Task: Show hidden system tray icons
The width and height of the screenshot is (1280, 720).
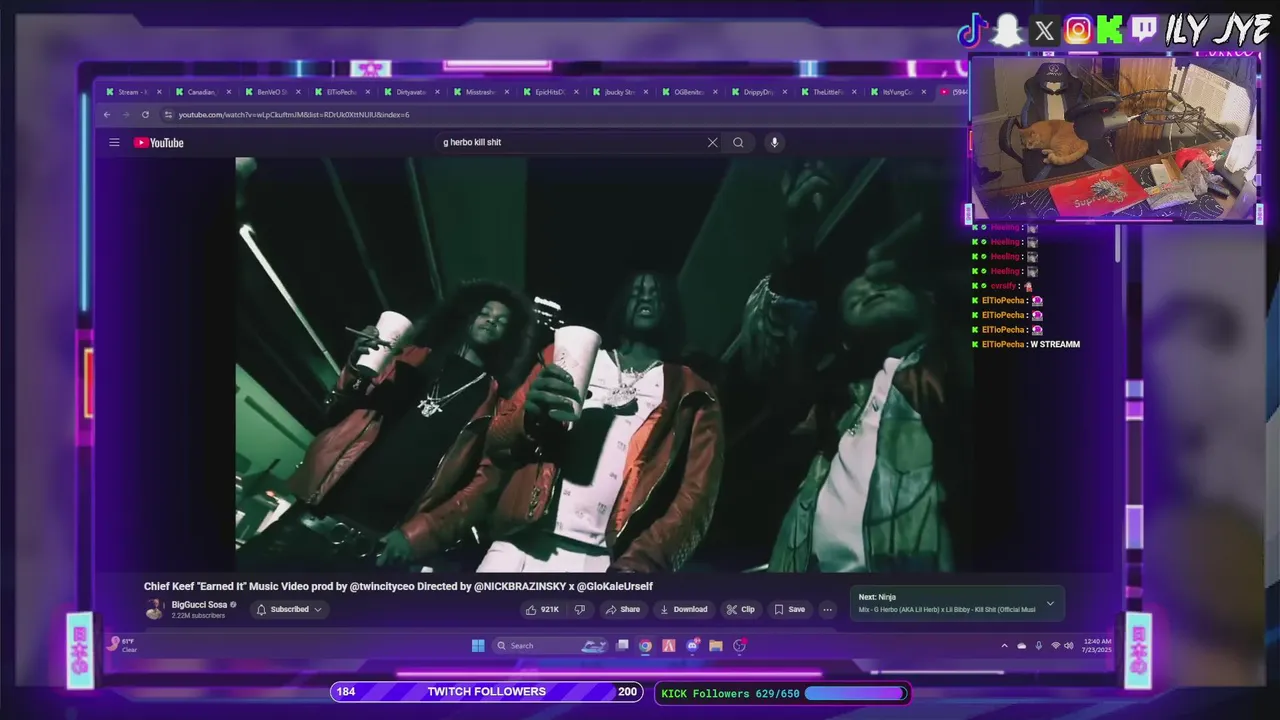Action: click(1004, 646)
